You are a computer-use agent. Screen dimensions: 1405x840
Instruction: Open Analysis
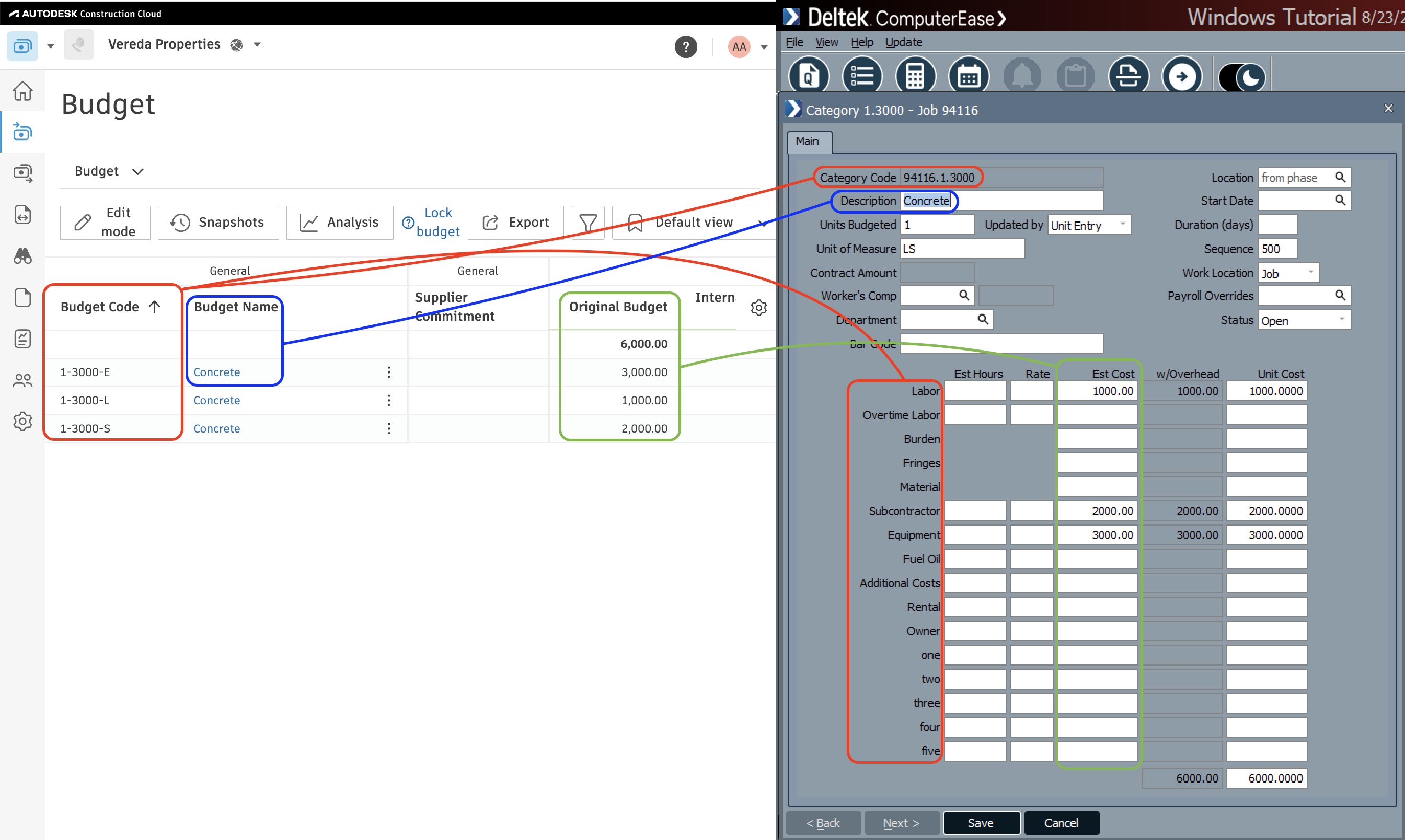pyautogui.click(x=340, y=223)
